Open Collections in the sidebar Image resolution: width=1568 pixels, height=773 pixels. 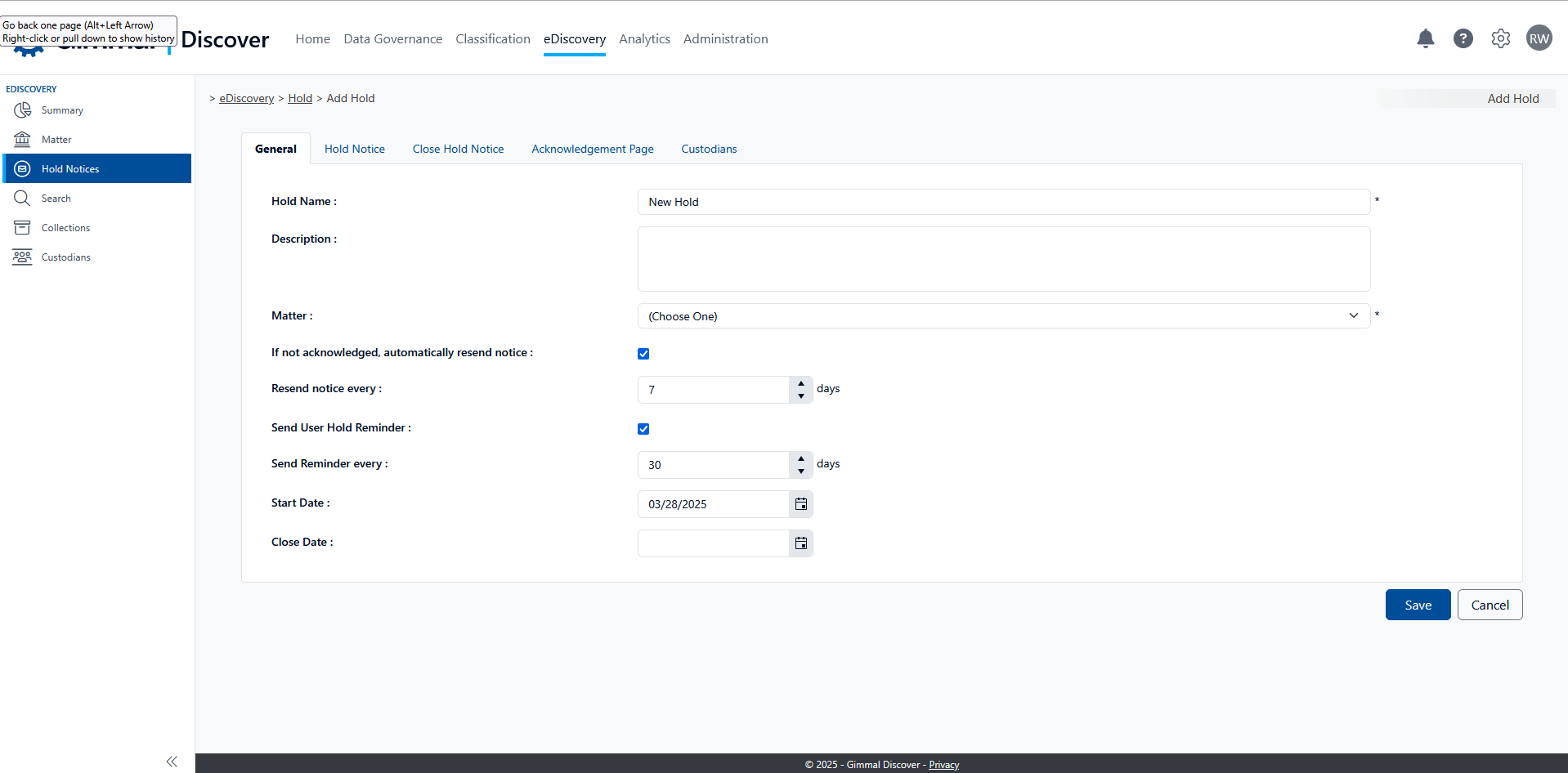pyautogui.click(x=65, y=228)
